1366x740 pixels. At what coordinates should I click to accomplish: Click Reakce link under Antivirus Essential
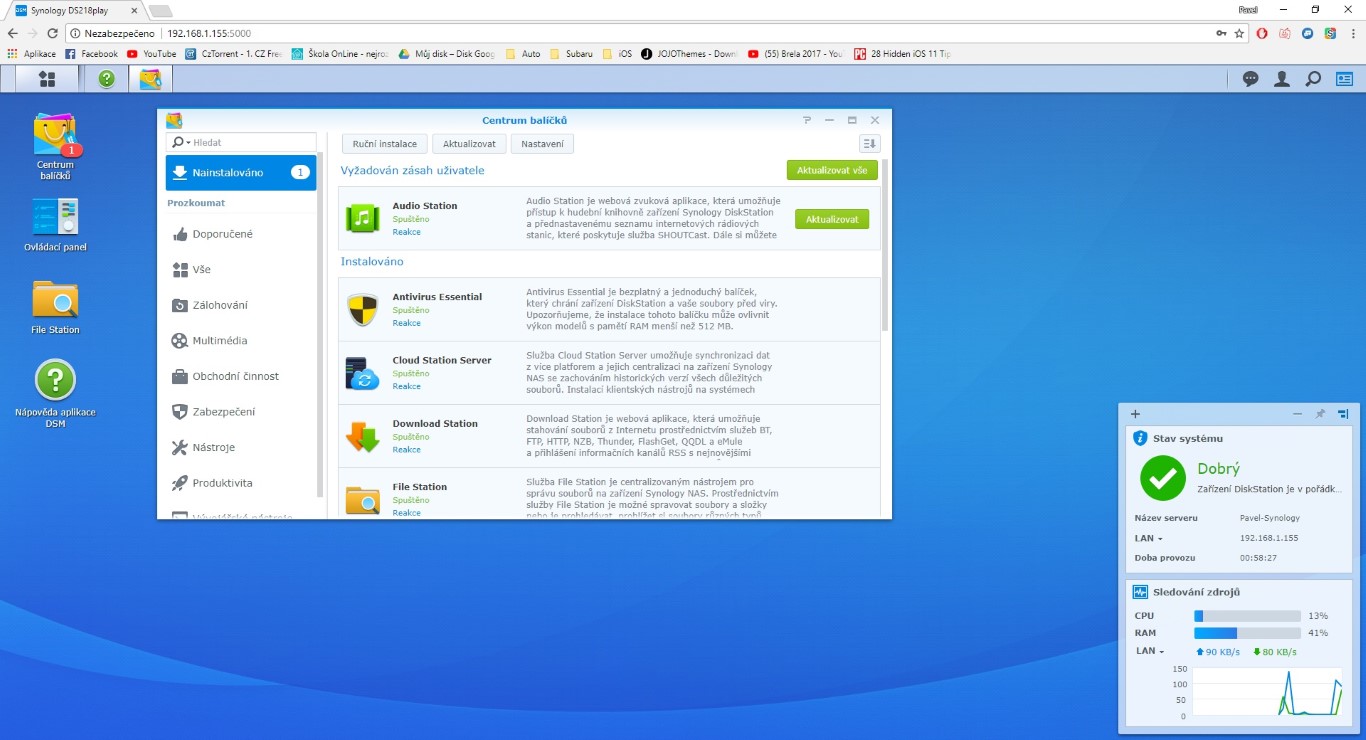coord(406,323)
